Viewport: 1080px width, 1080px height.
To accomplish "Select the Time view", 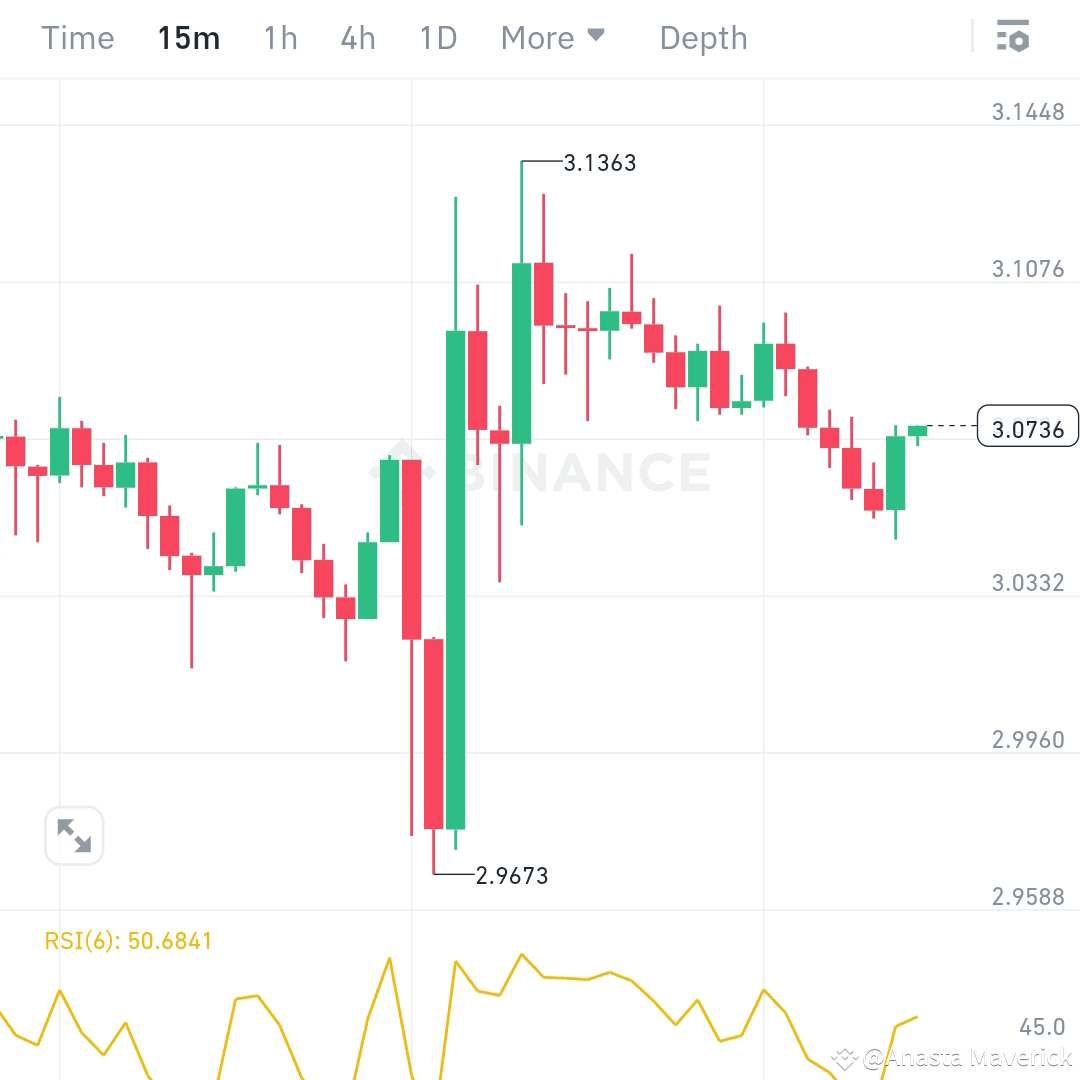I will pyautogui.click(x=78, y=37).
